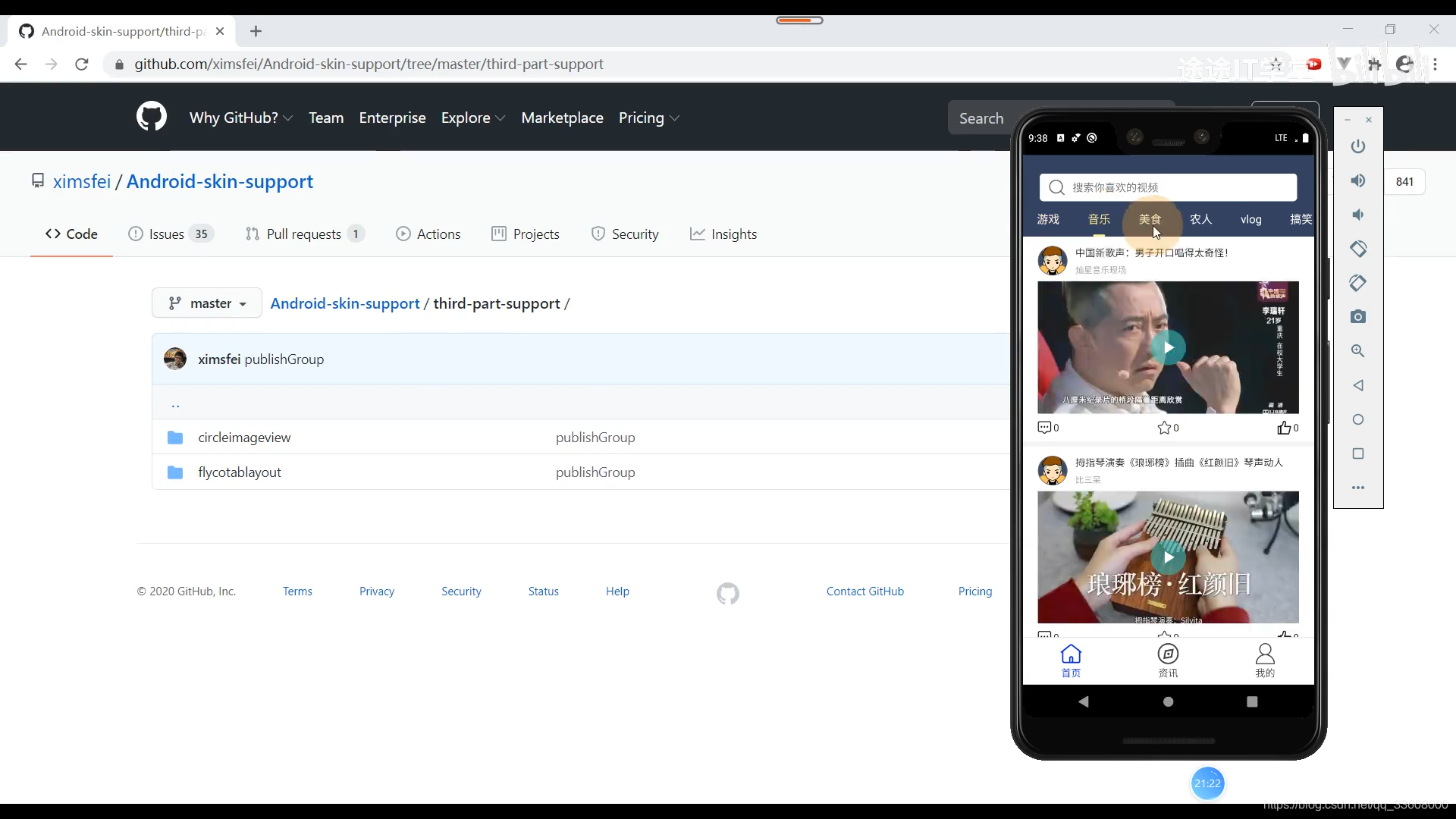
Task: Reload the browser page
Action: [x=82, y=64]
